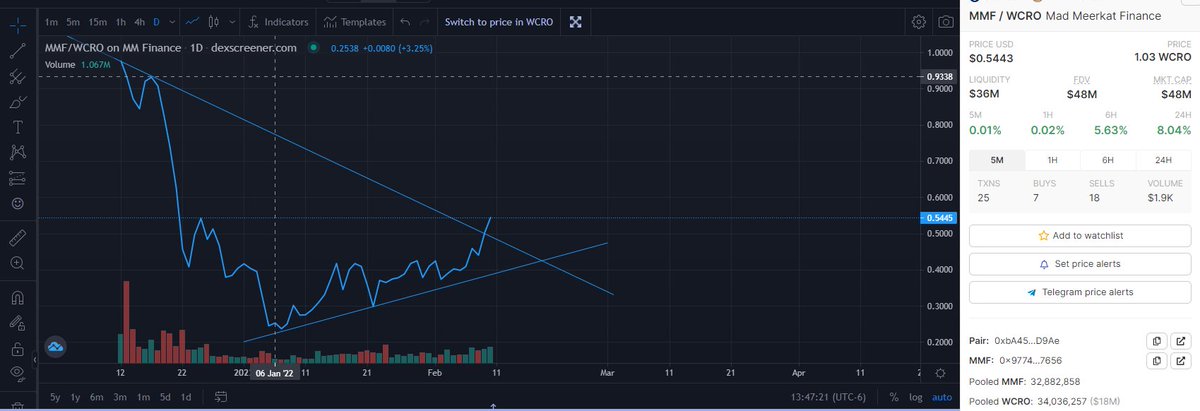The width and height of the screenshot is (1200, 411).
Task: Click Switch to price in WCRO
Action: tap(499, 21)
